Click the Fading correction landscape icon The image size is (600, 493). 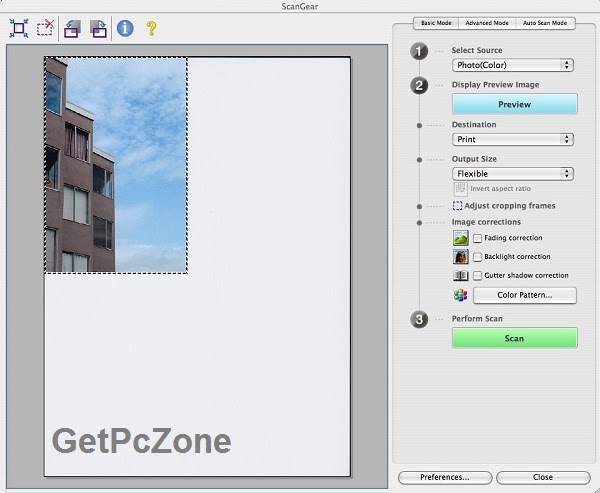coord(461,238)
